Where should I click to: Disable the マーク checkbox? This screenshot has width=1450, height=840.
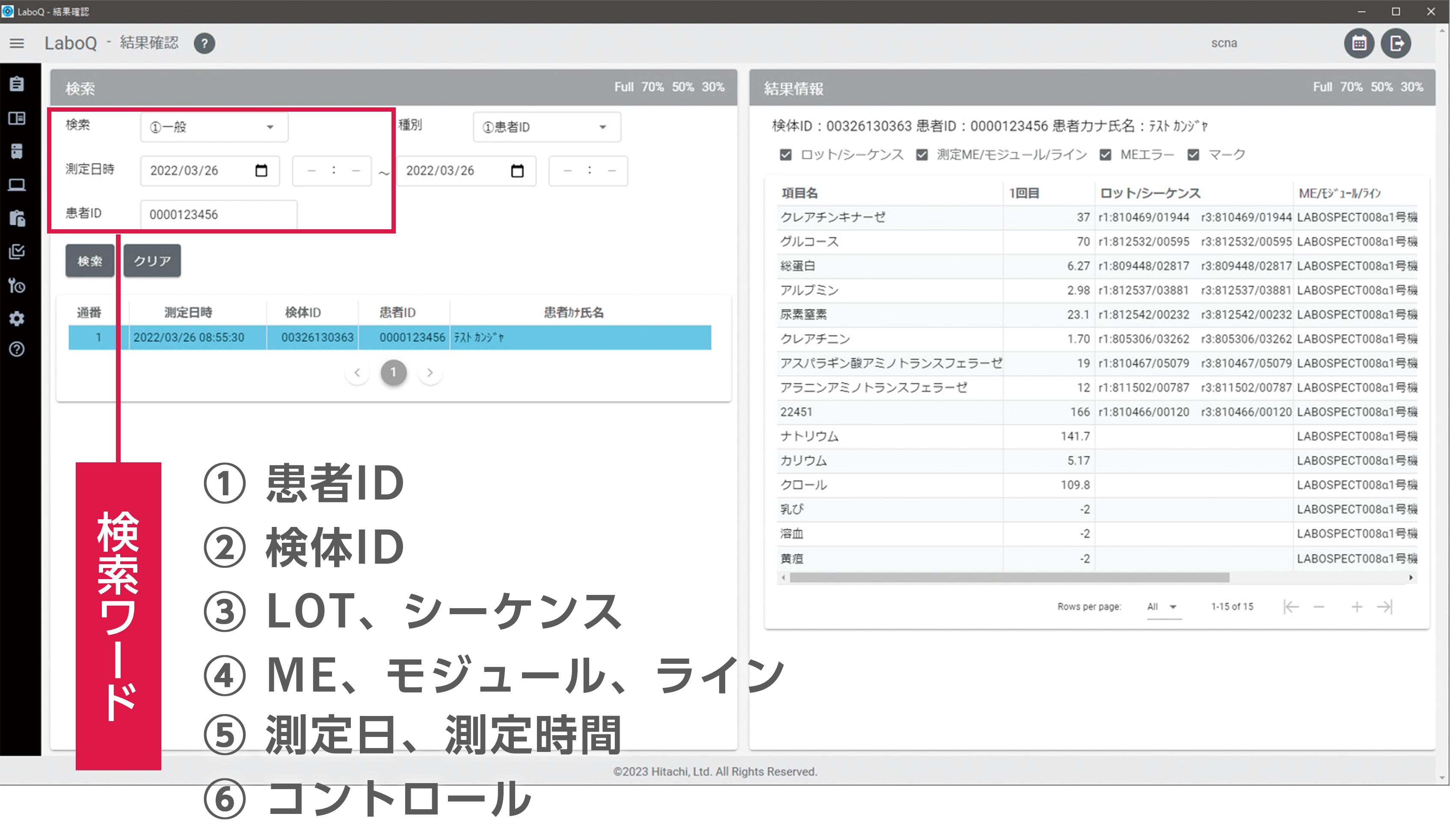pos(1193,155)
